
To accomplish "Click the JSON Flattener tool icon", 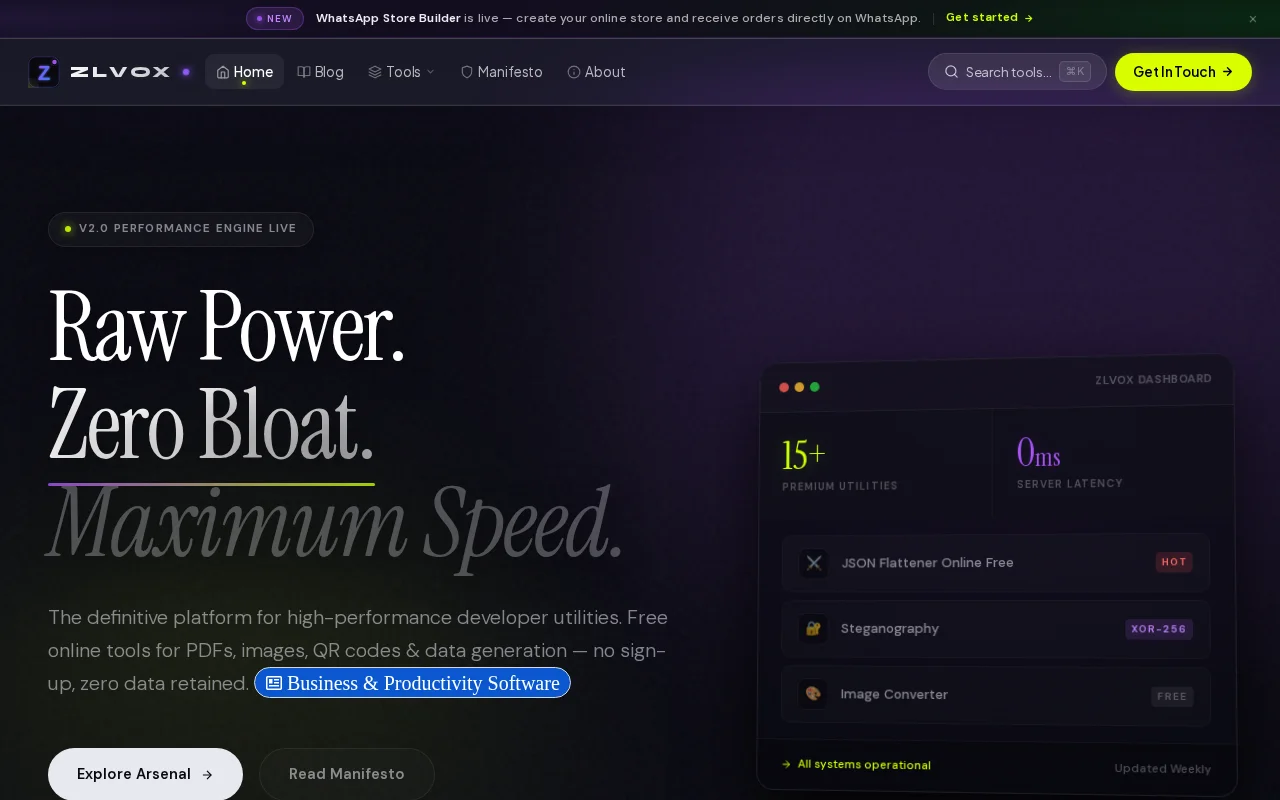I will (x=813, y=563).
